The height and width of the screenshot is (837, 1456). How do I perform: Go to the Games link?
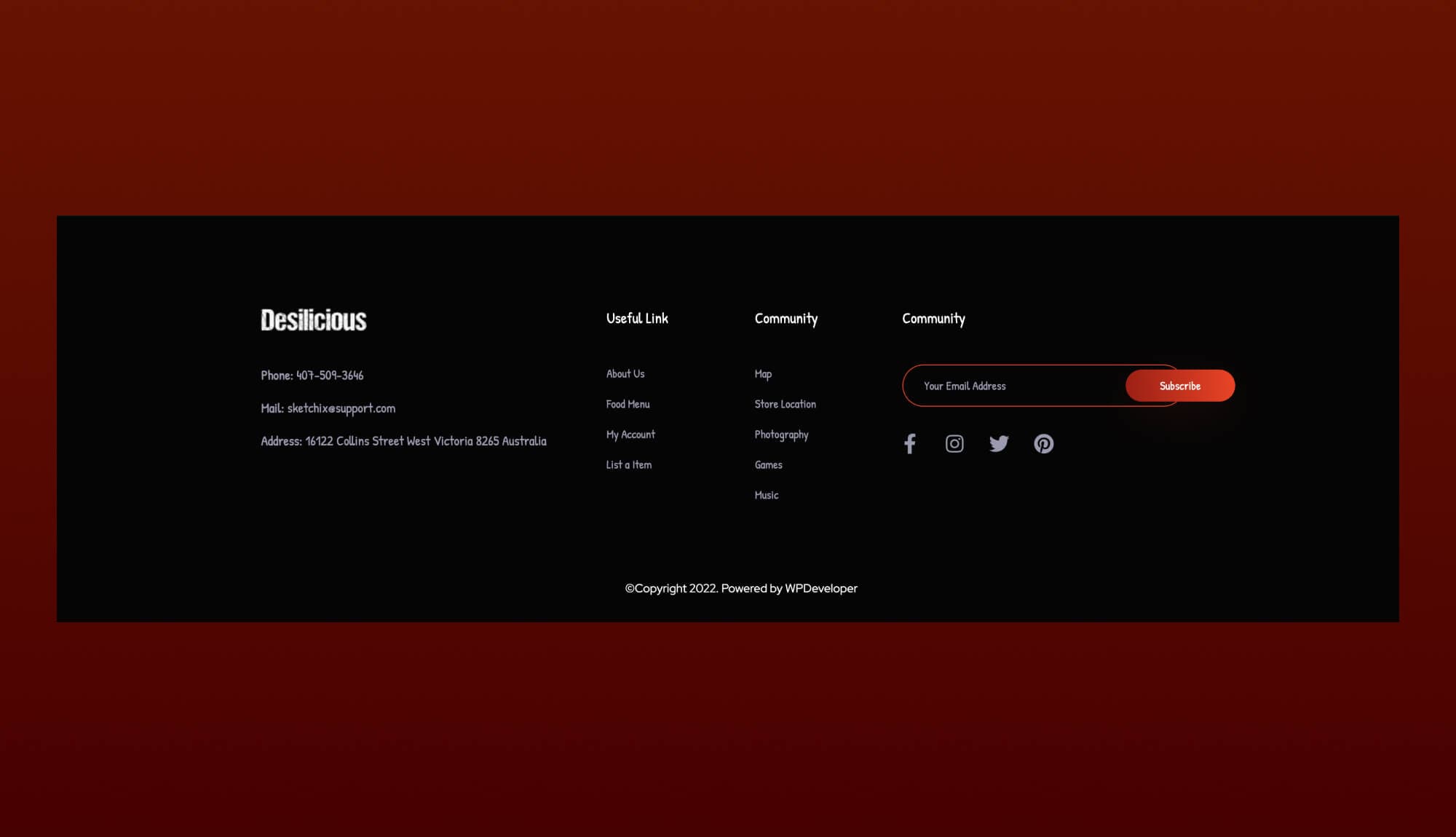click(x=768, y=465)
